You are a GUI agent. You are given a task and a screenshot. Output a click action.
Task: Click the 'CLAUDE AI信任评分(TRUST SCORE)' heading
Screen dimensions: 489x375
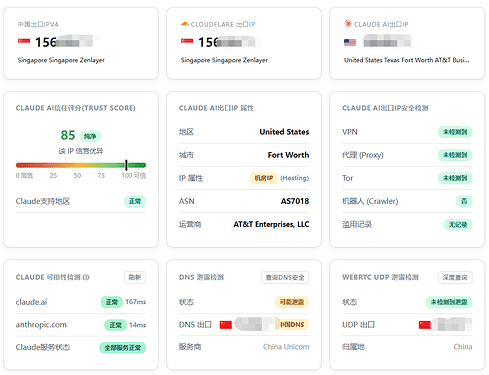click(76, 108)
